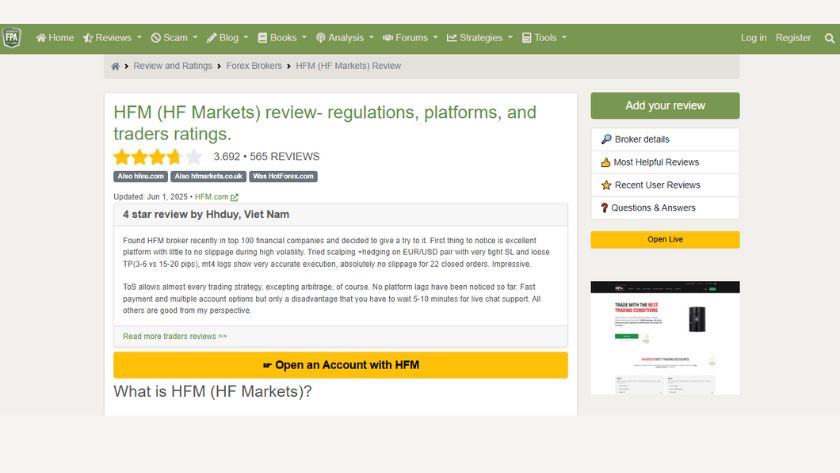
Task: Expand the Forums dropdown arrow
Action: [x=436, y=37]
